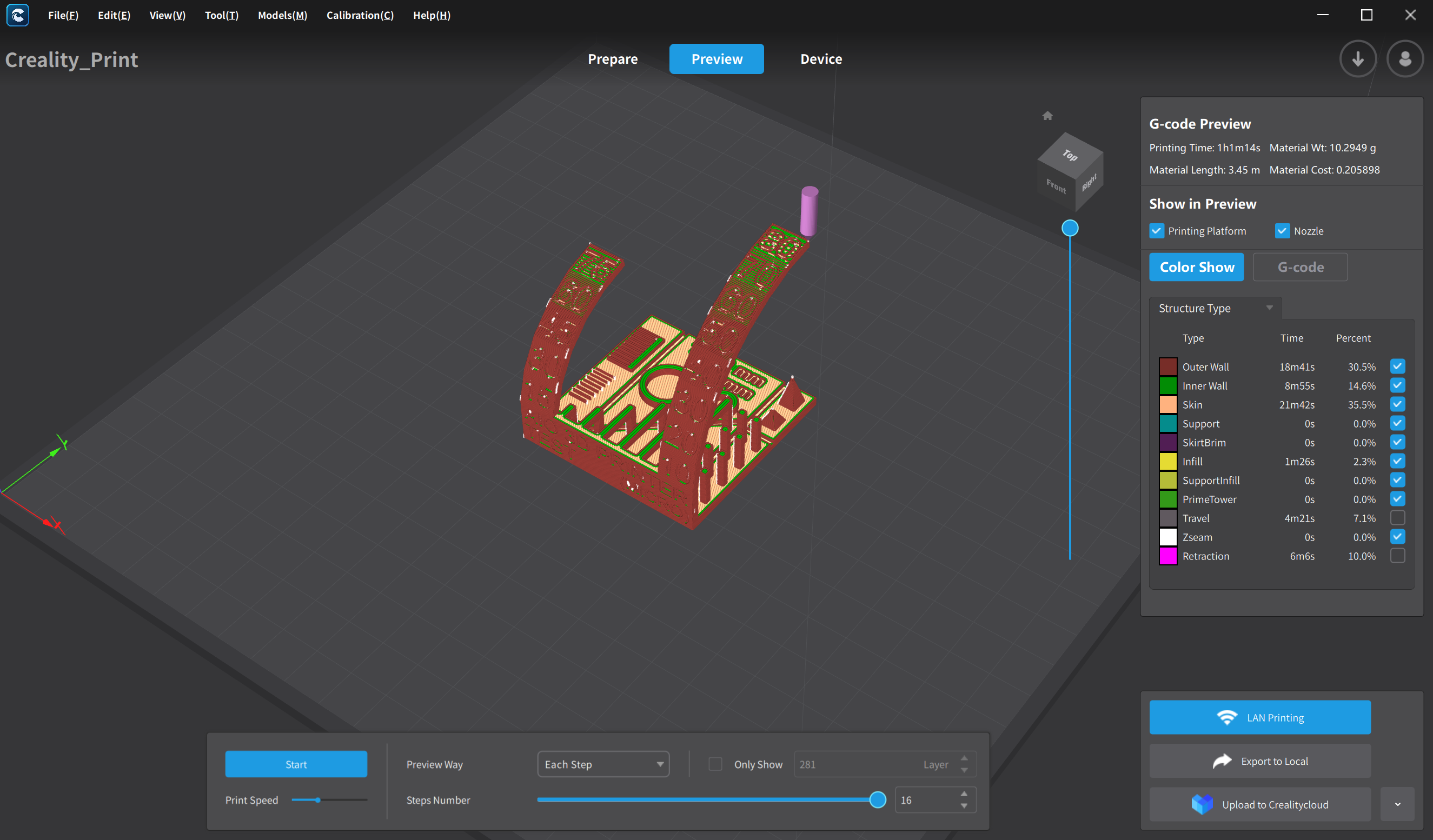
Task: Enable Travel moves visibility
Action: [x=1397, y=518]
